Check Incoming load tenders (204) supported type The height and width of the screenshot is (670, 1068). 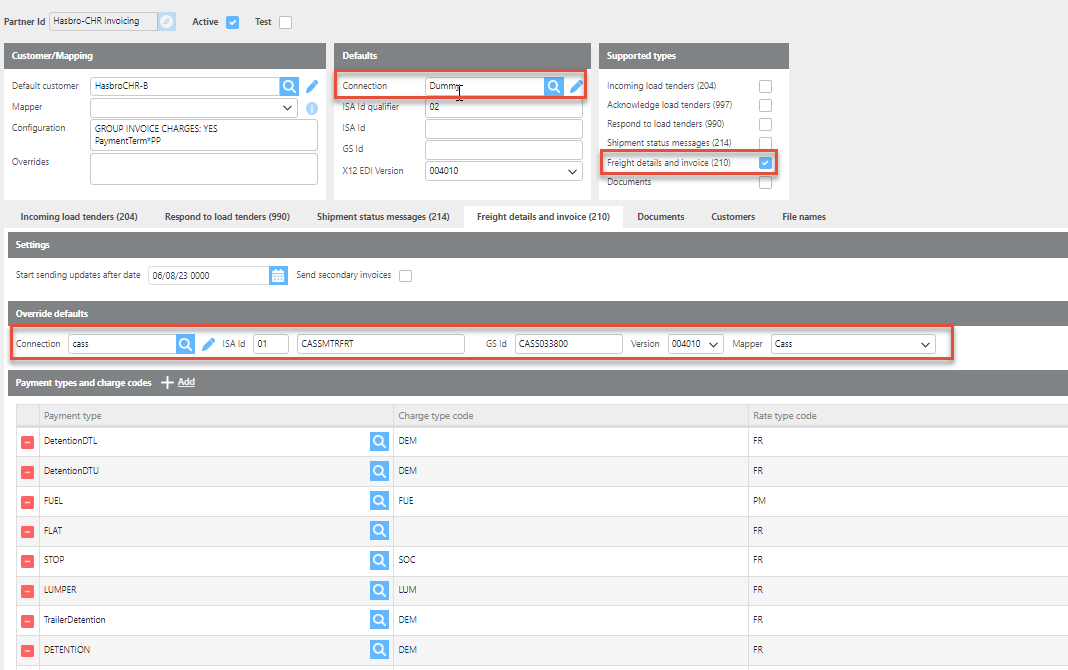[765, 87]
